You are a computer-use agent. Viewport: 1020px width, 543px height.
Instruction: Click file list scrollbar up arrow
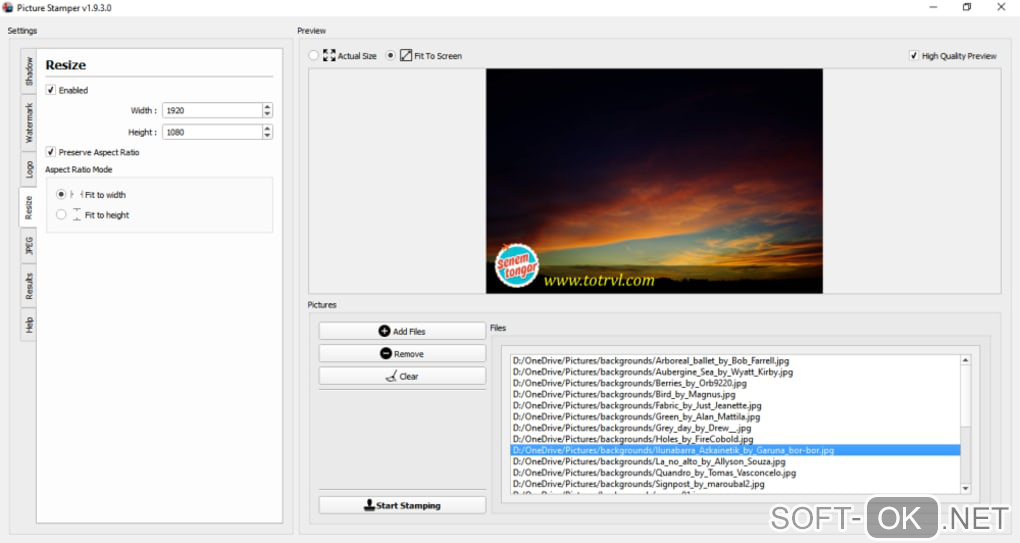click(x=965, y=360)
